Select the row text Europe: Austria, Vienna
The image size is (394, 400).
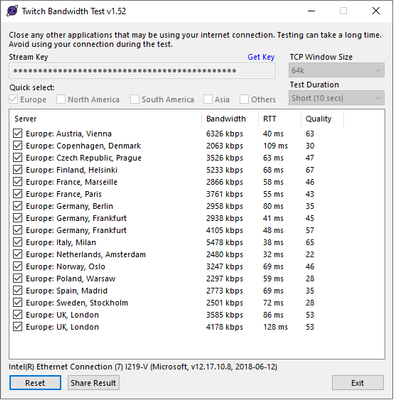(x=69, y=134)
